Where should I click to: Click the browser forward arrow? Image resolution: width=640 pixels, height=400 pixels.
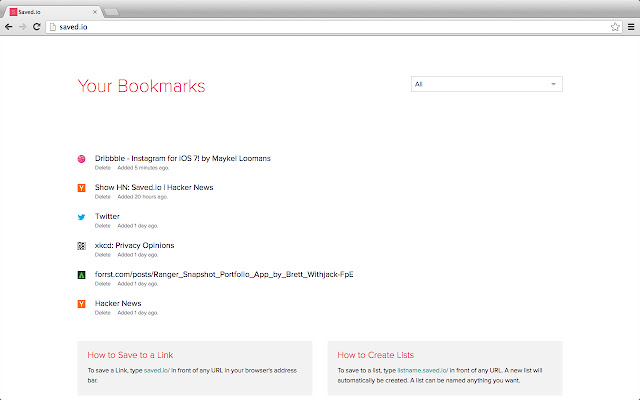[x=22, y=27]
